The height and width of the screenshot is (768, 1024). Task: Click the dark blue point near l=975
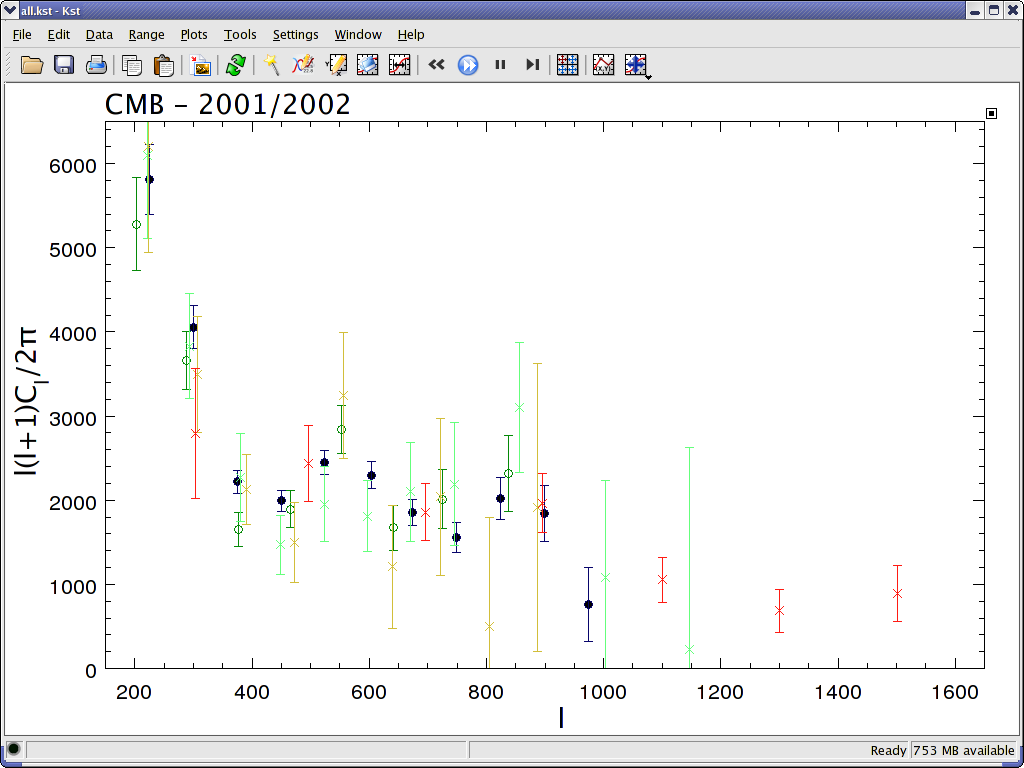click(x=588, y=605)
